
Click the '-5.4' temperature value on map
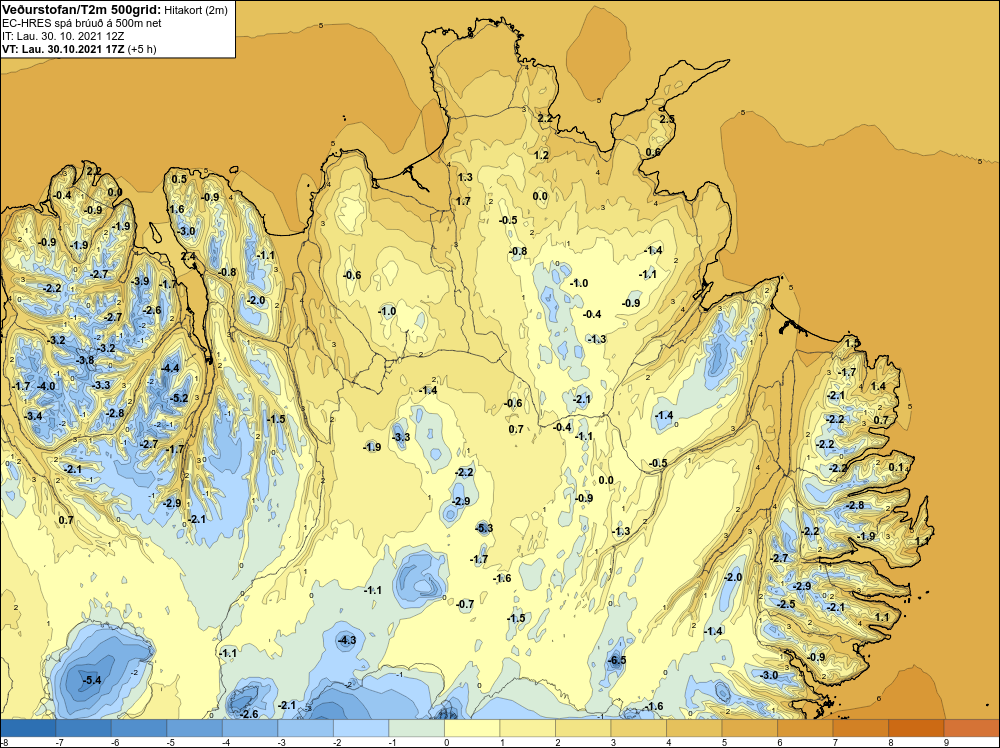point(92,680)
